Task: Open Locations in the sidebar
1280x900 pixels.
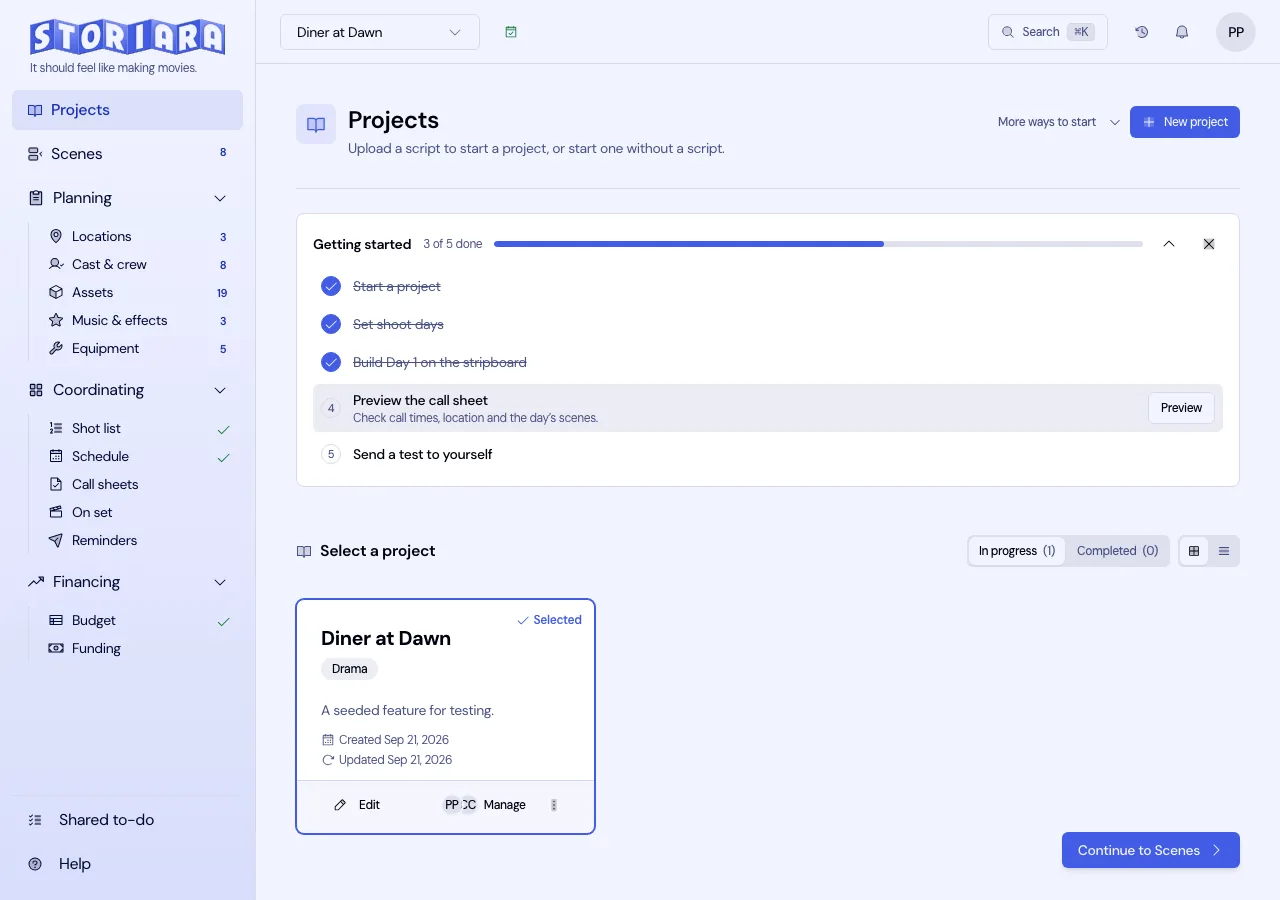Action: click(x=138, y=236)
